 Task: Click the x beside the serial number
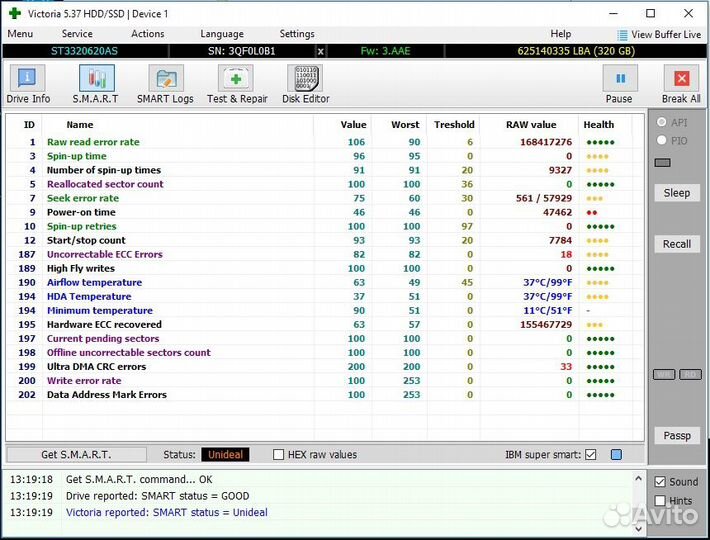pos(321,51)
